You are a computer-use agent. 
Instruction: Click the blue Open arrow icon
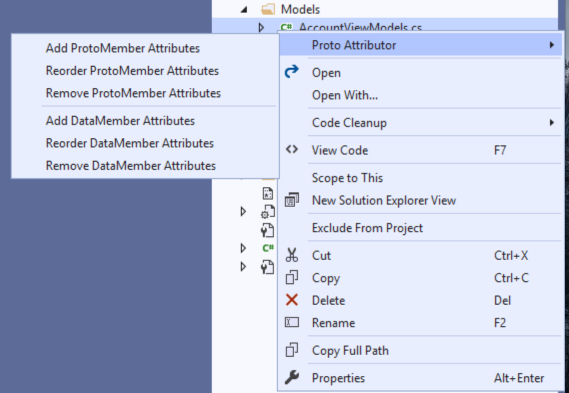tap(292, 71)
